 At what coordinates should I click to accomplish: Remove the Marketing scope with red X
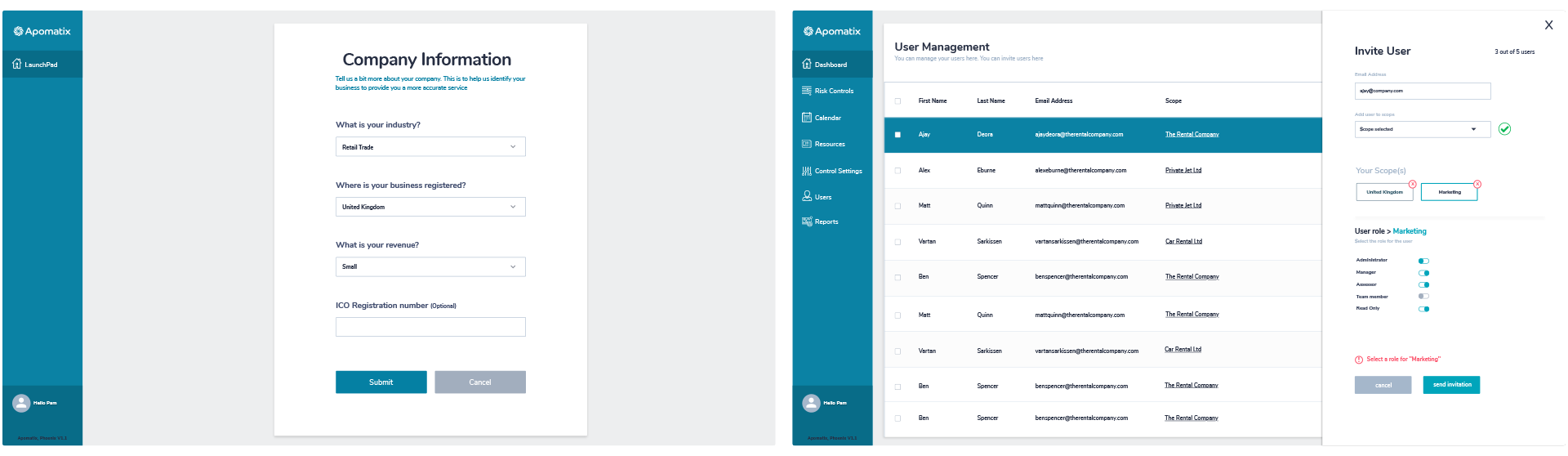point(1477,184)
